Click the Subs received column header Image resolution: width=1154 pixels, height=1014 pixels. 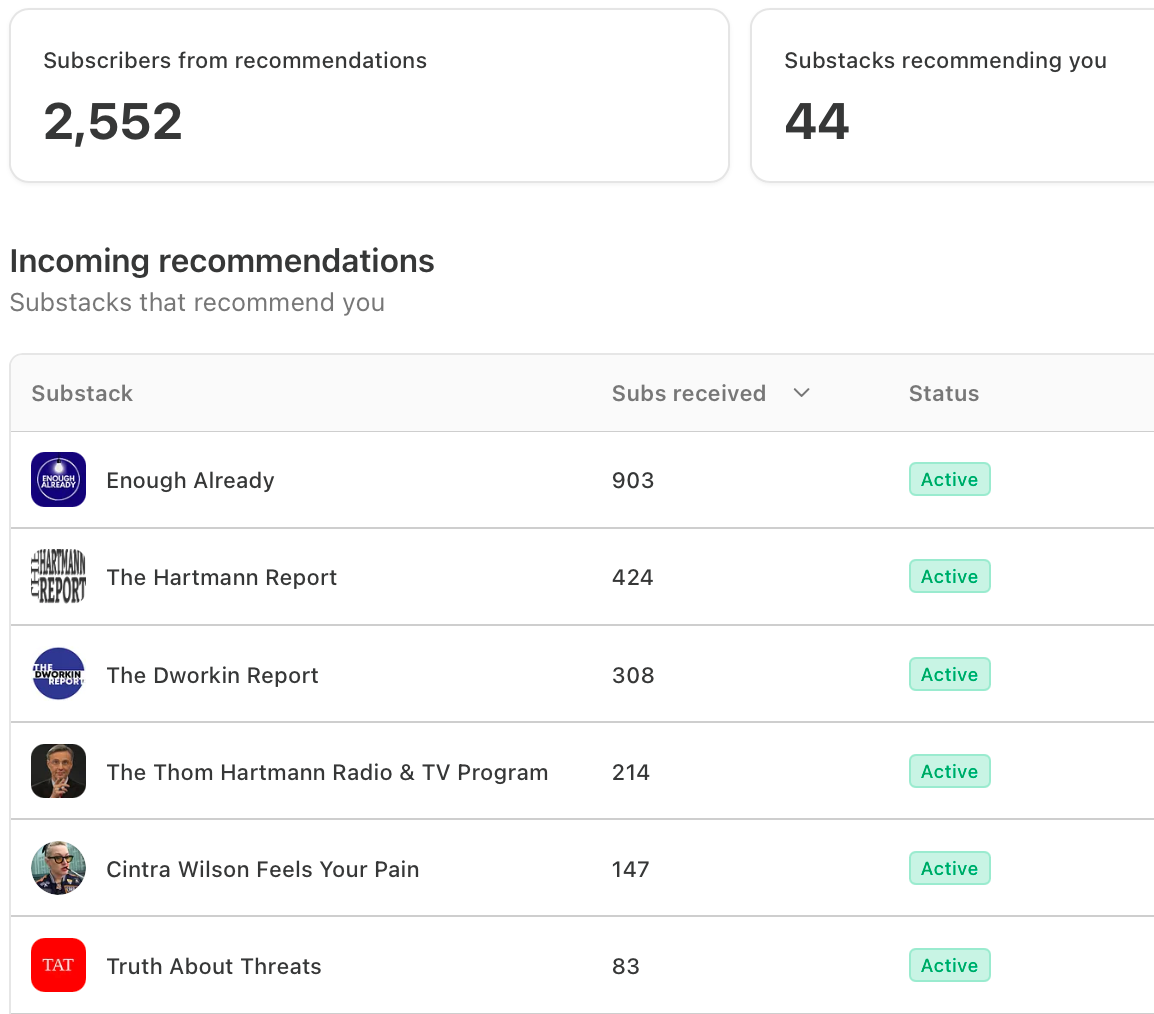pos(689,393)
